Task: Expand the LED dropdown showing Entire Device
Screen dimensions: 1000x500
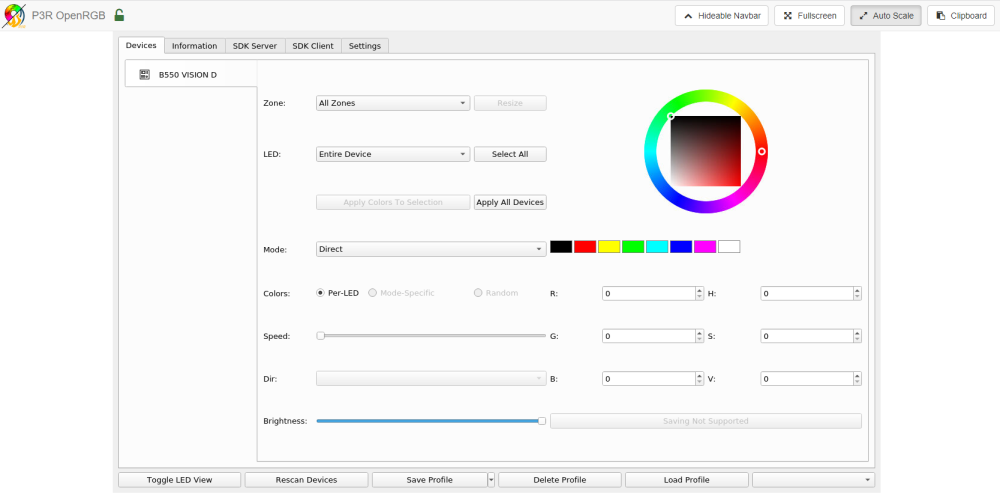Action: 393,154
